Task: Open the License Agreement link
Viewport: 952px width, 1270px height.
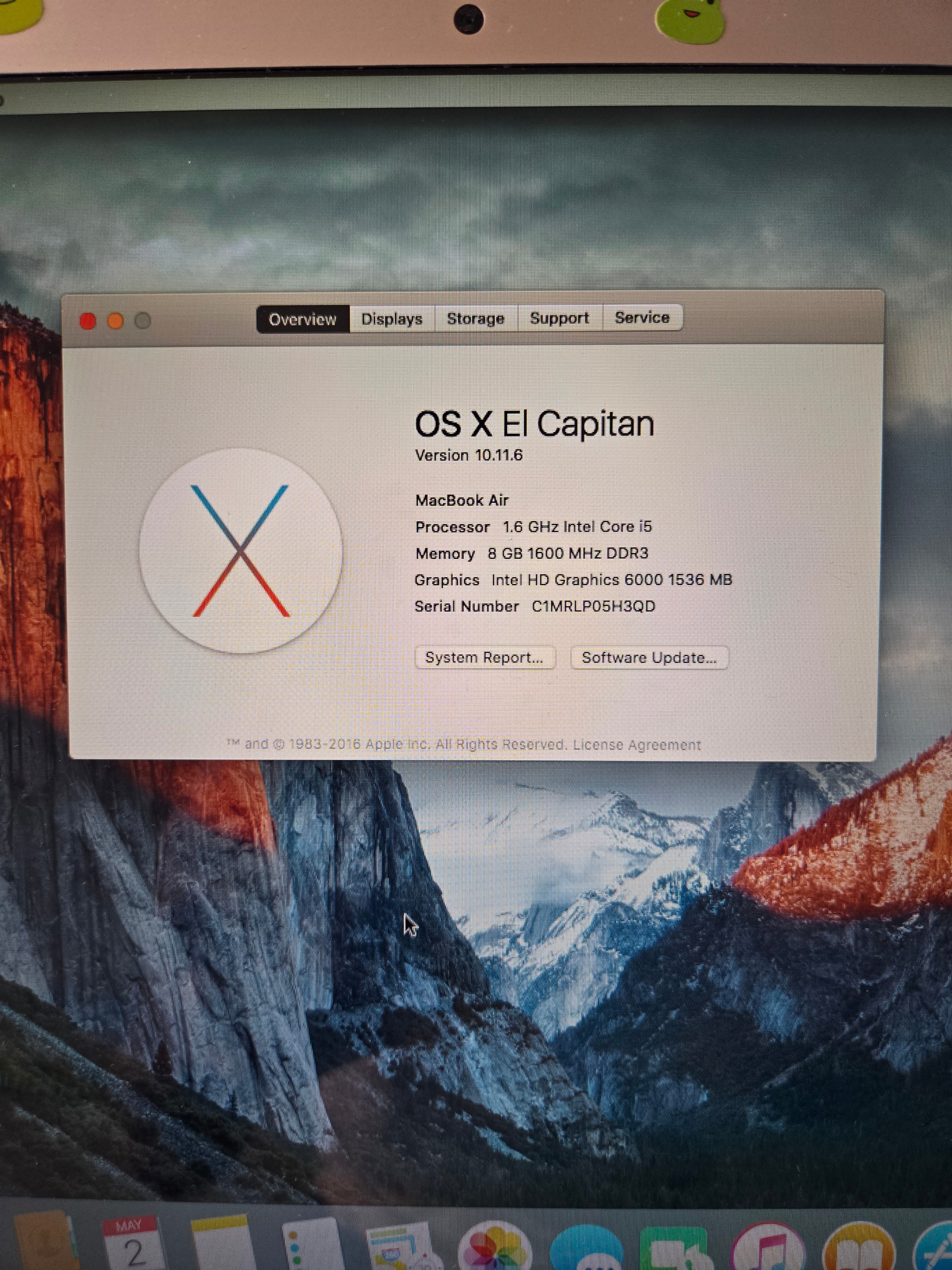Action: 637,745
